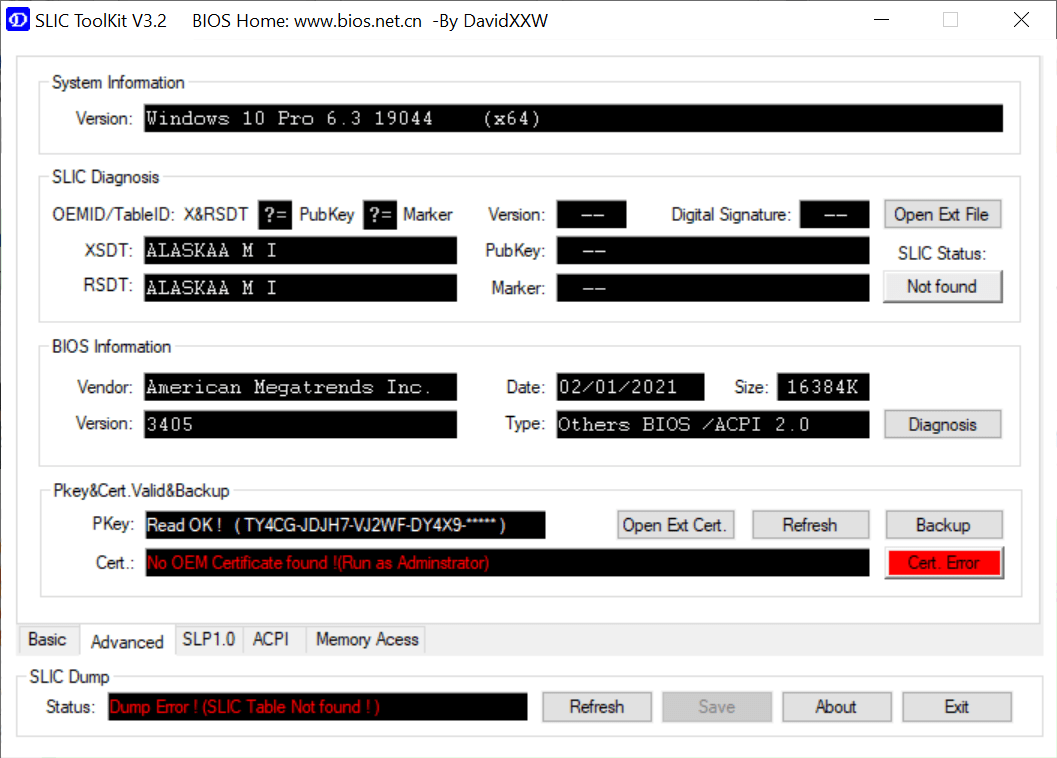1057x758 pixels.
Task: Click the XSDT value field
Action: (x=300, y=250)
